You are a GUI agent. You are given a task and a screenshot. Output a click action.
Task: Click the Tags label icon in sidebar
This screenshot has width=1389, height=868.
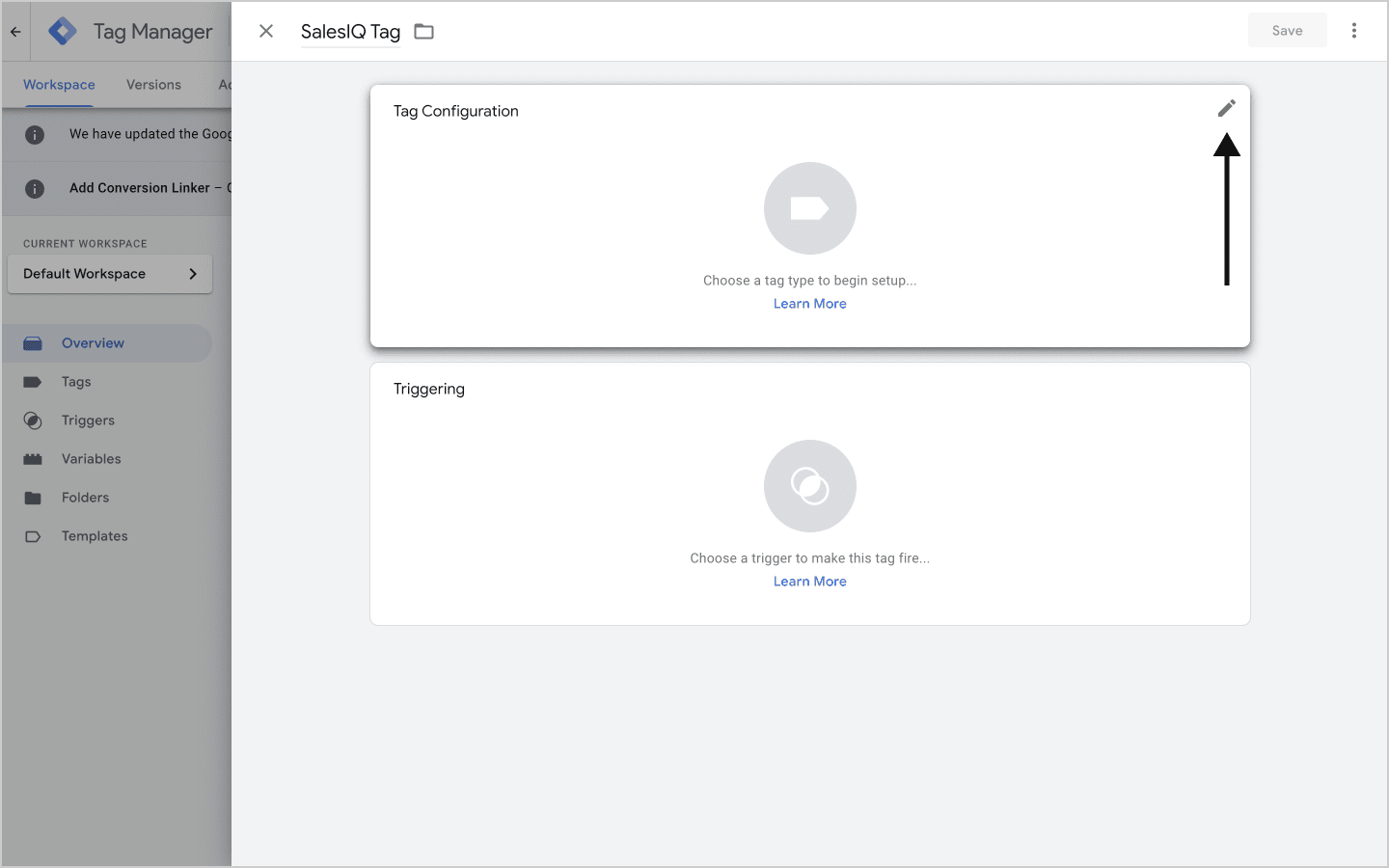(x=33, y=382)
